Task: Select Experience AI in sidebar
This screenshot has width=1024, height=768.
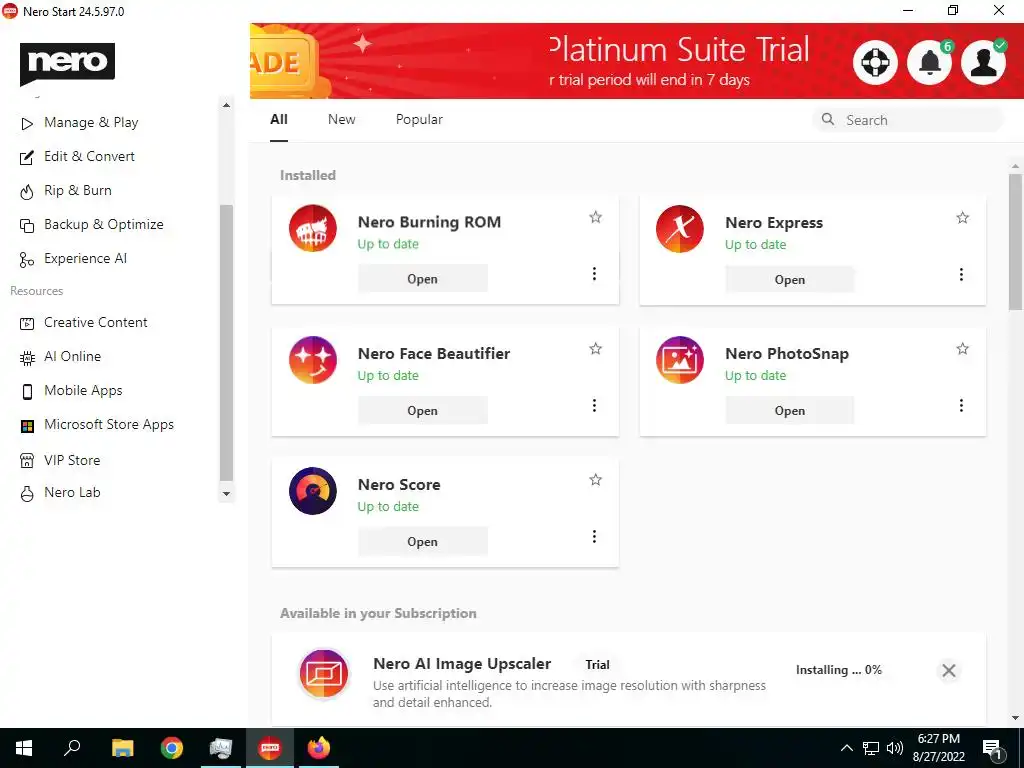Action: (x=86, y=259)
